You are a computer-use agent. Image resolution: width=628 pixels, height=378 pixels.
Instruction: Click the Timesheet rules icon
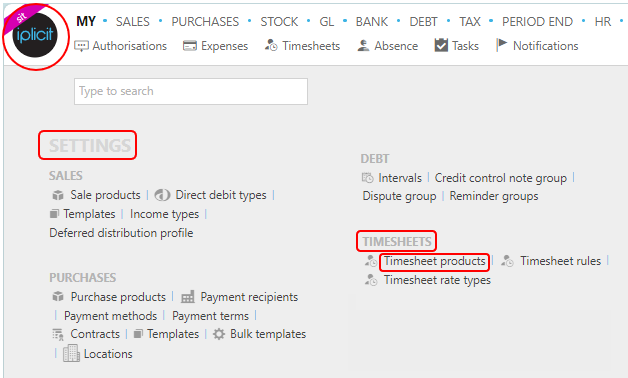click(507, 261)
